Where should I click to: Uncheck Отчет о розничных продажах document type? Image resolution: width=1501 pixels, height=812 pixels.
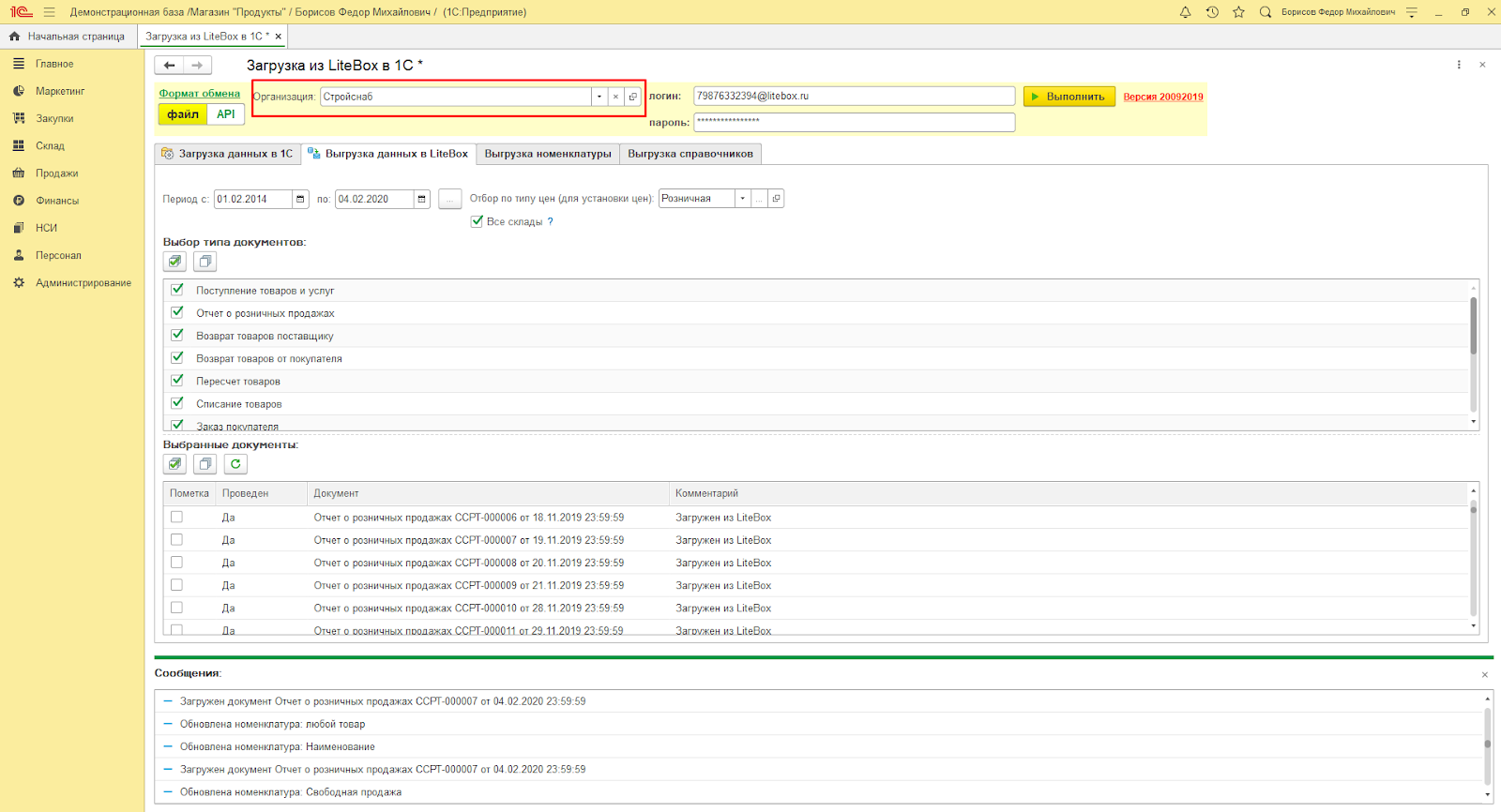[176, 312]
